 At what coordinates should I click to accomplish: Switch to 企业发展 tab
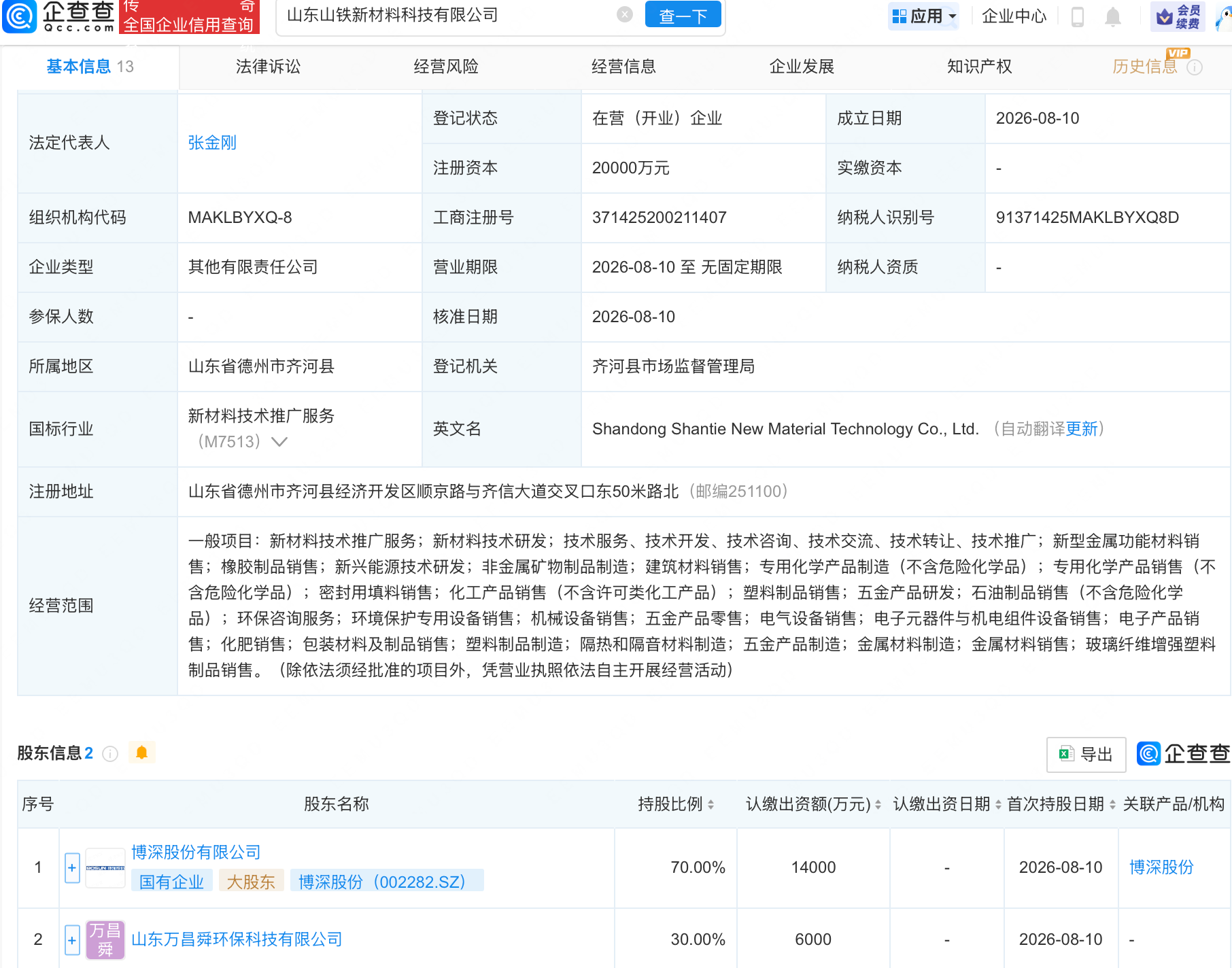tap(802, 67)
